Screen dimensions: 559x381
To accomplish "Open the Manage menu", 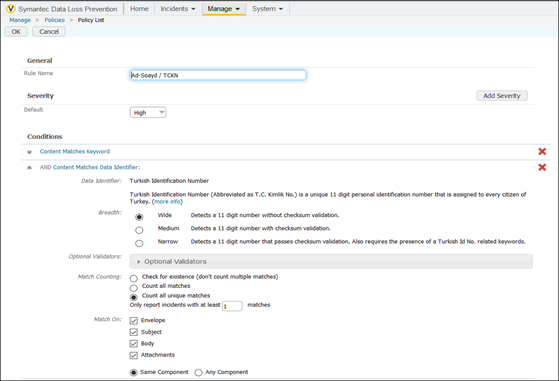I will point(224,9).
